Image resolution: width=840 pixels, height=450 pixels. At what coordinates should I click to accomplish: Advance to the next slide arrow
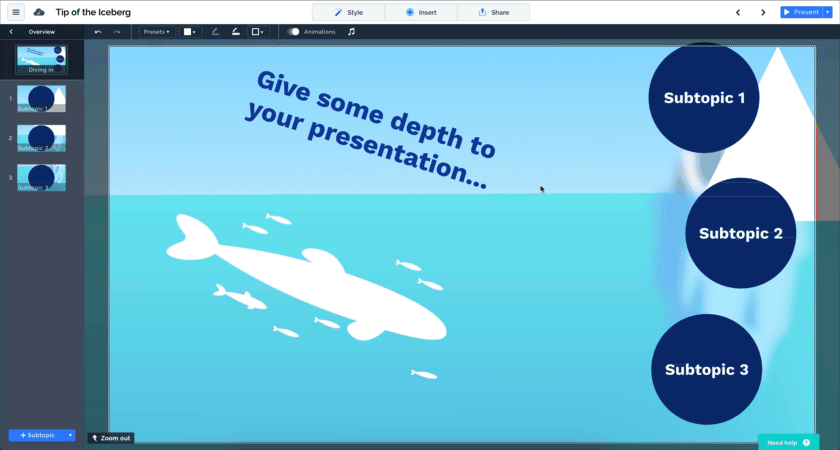click(763, 12)
